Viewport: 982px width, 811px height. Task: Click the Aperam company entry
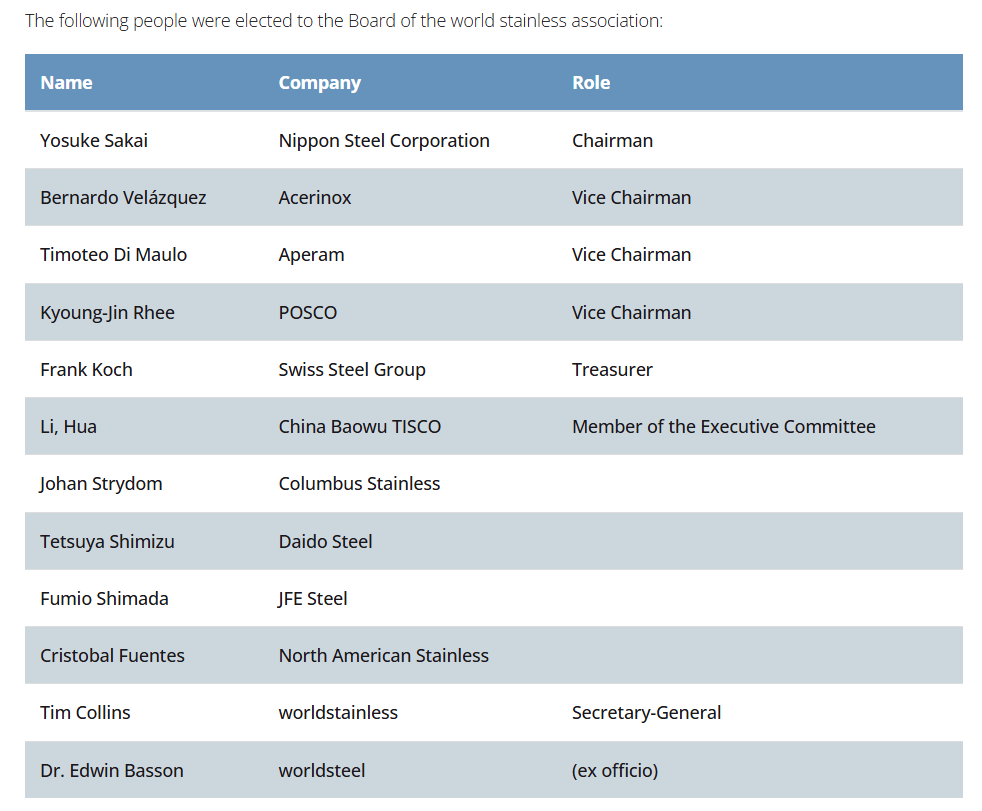pyautogui.click(x=311, y=255)
